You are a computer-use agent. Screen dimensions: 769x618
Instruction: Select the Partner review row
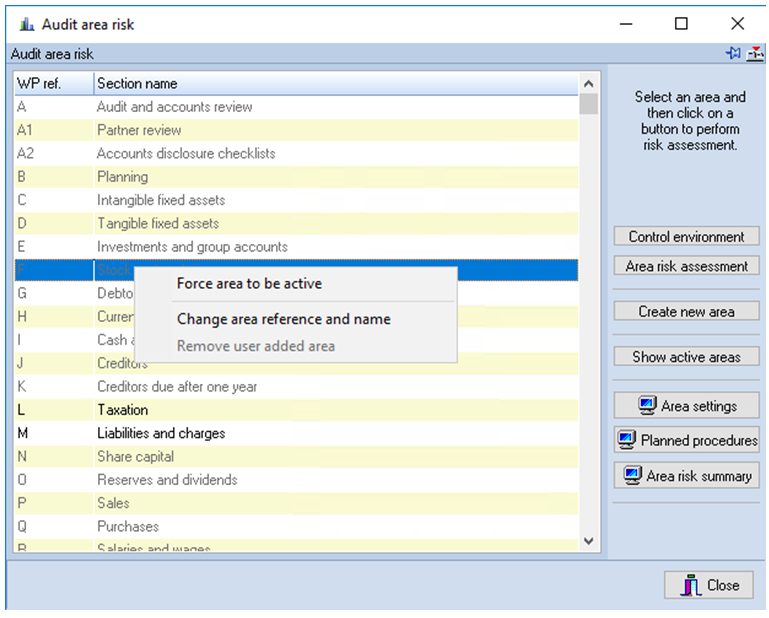296,130
